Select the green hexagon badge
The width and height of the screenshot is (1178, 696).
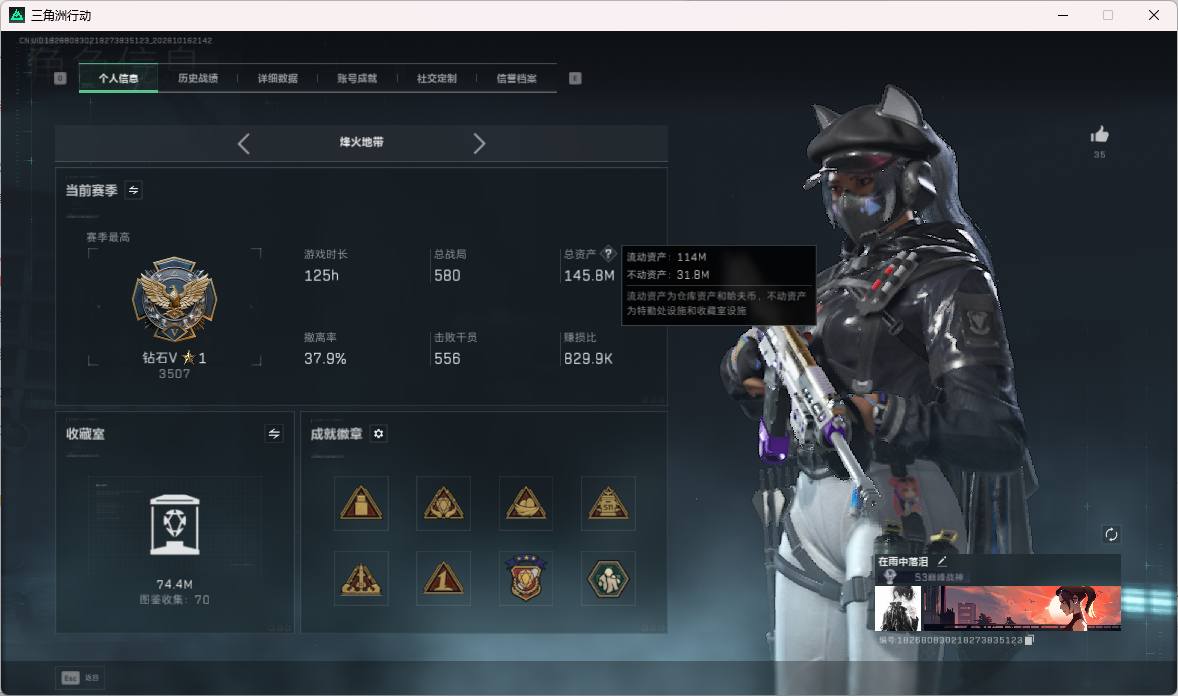[x=608, y=579]
